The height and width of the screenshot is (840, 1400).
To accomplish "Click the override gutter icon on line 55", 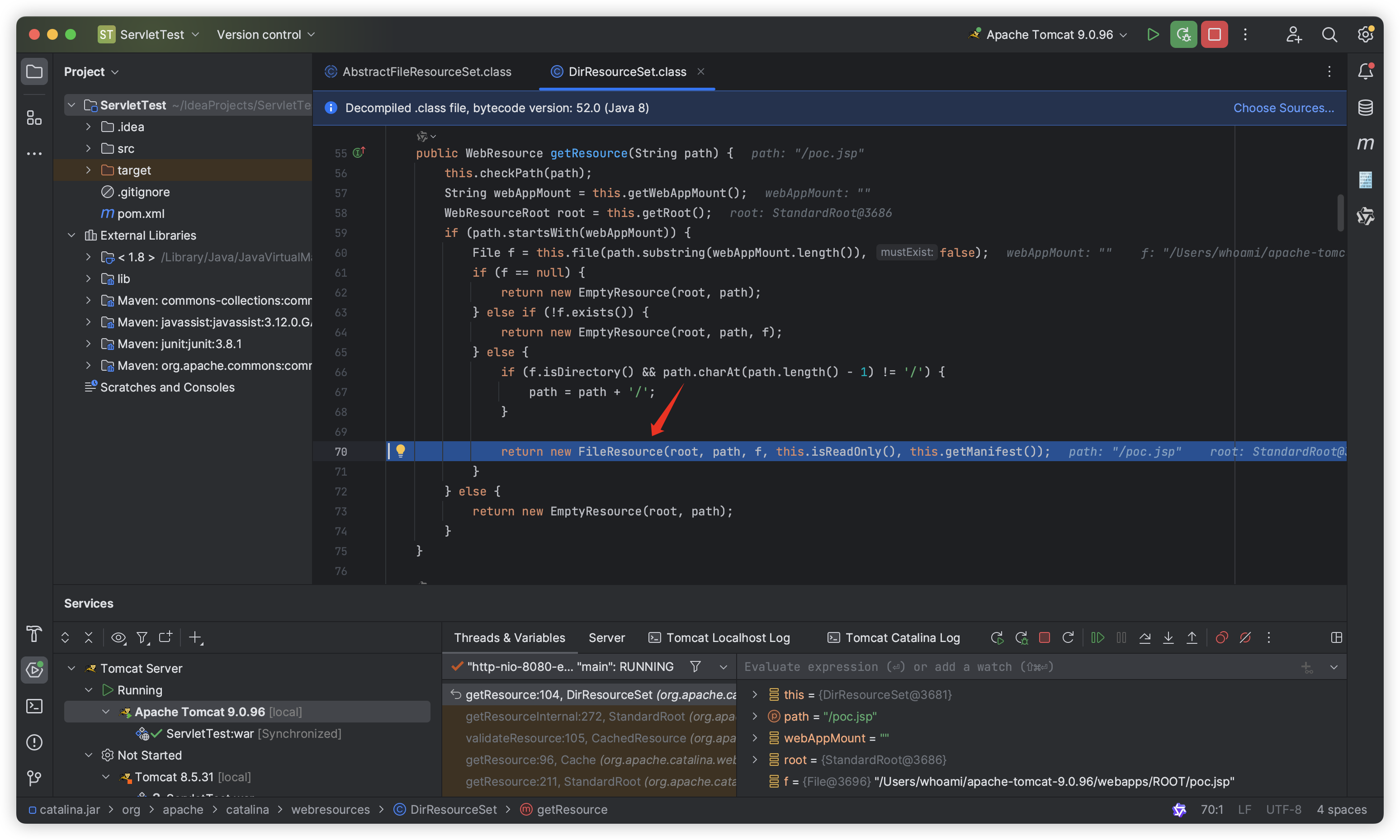I will click(359, 152).
